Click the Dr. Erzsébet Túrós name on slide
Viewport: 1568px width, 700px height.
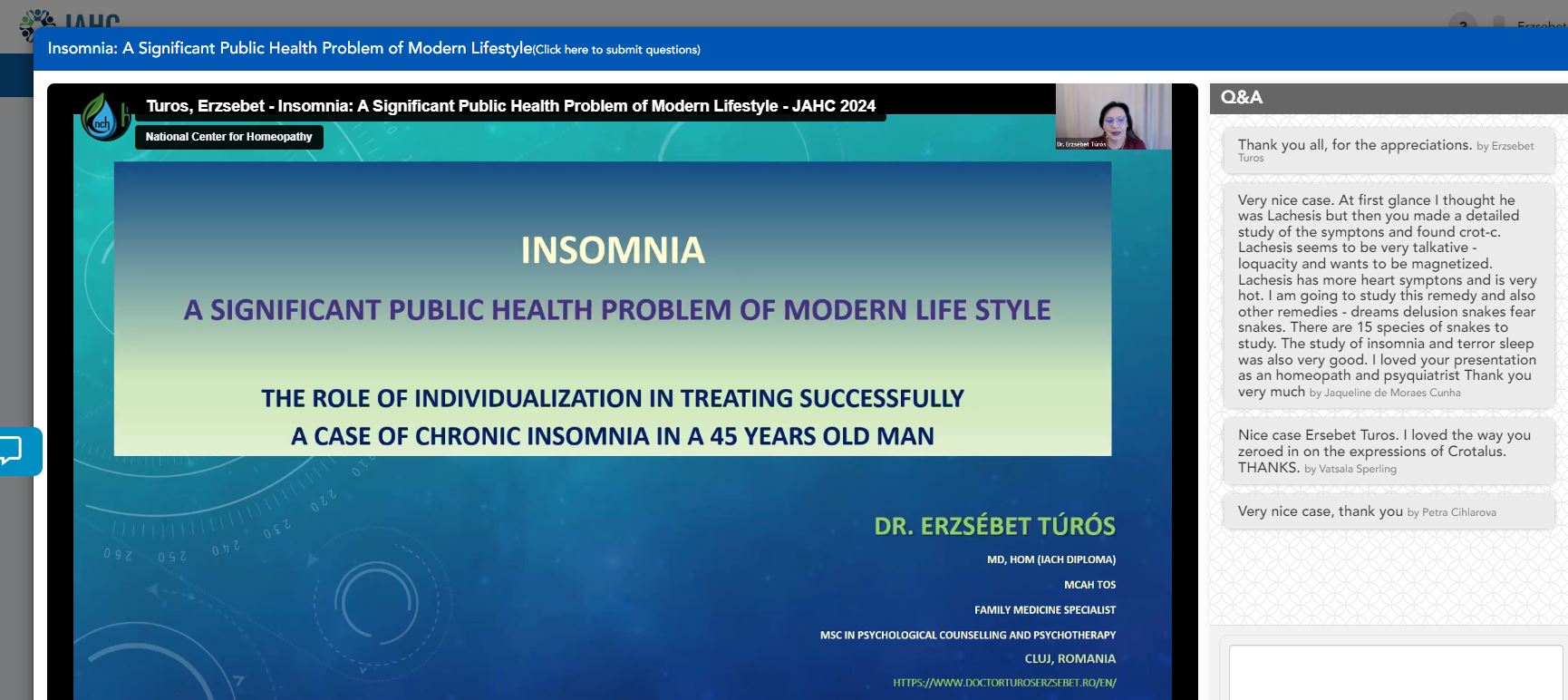[x=994, y=526]
